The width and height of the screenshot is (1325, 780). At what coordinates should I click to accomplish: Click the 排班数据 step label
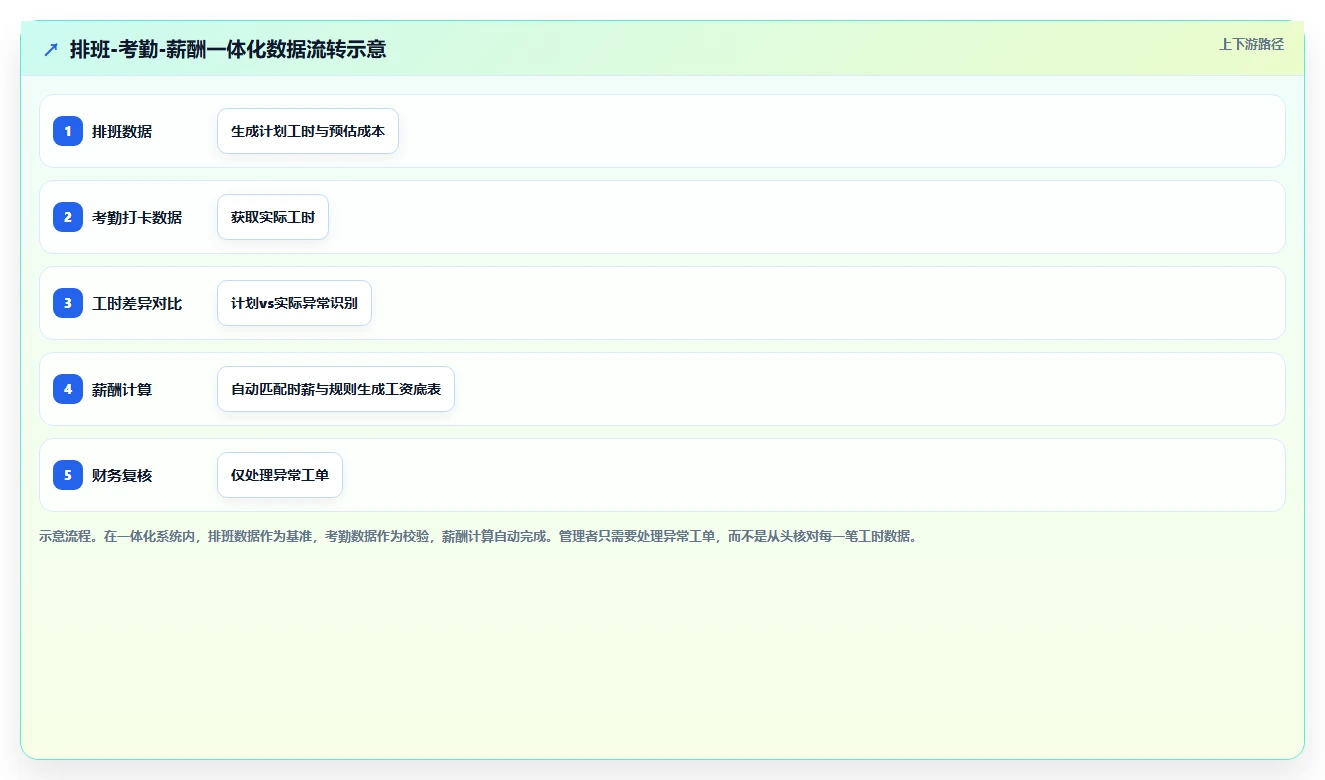click(122, 131)
